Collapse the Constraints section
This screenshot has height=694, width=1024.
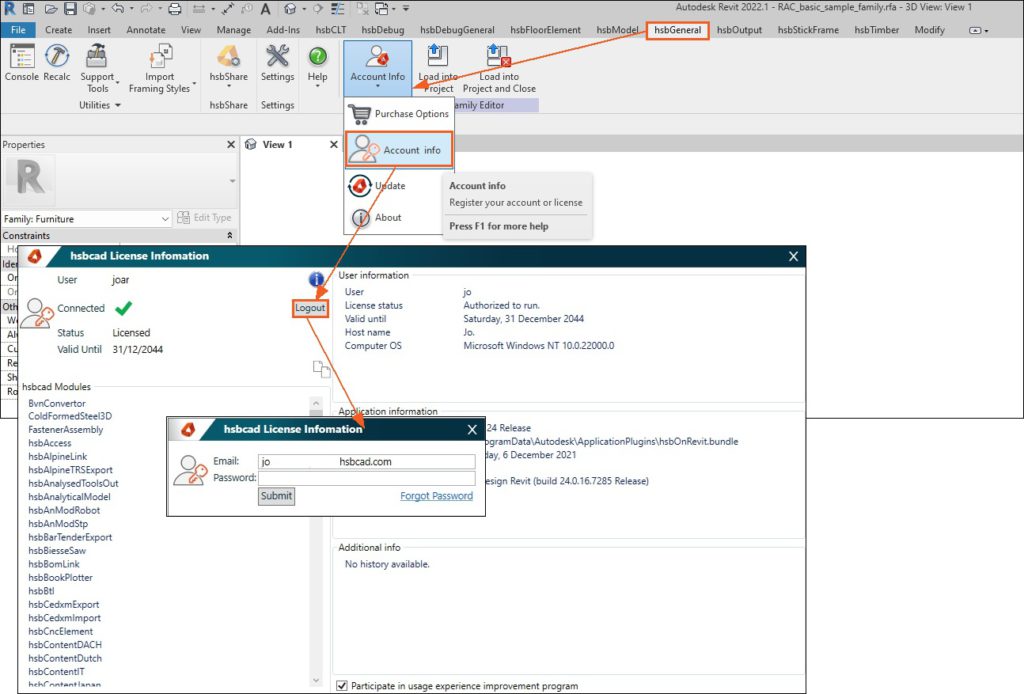click(229, 235)
